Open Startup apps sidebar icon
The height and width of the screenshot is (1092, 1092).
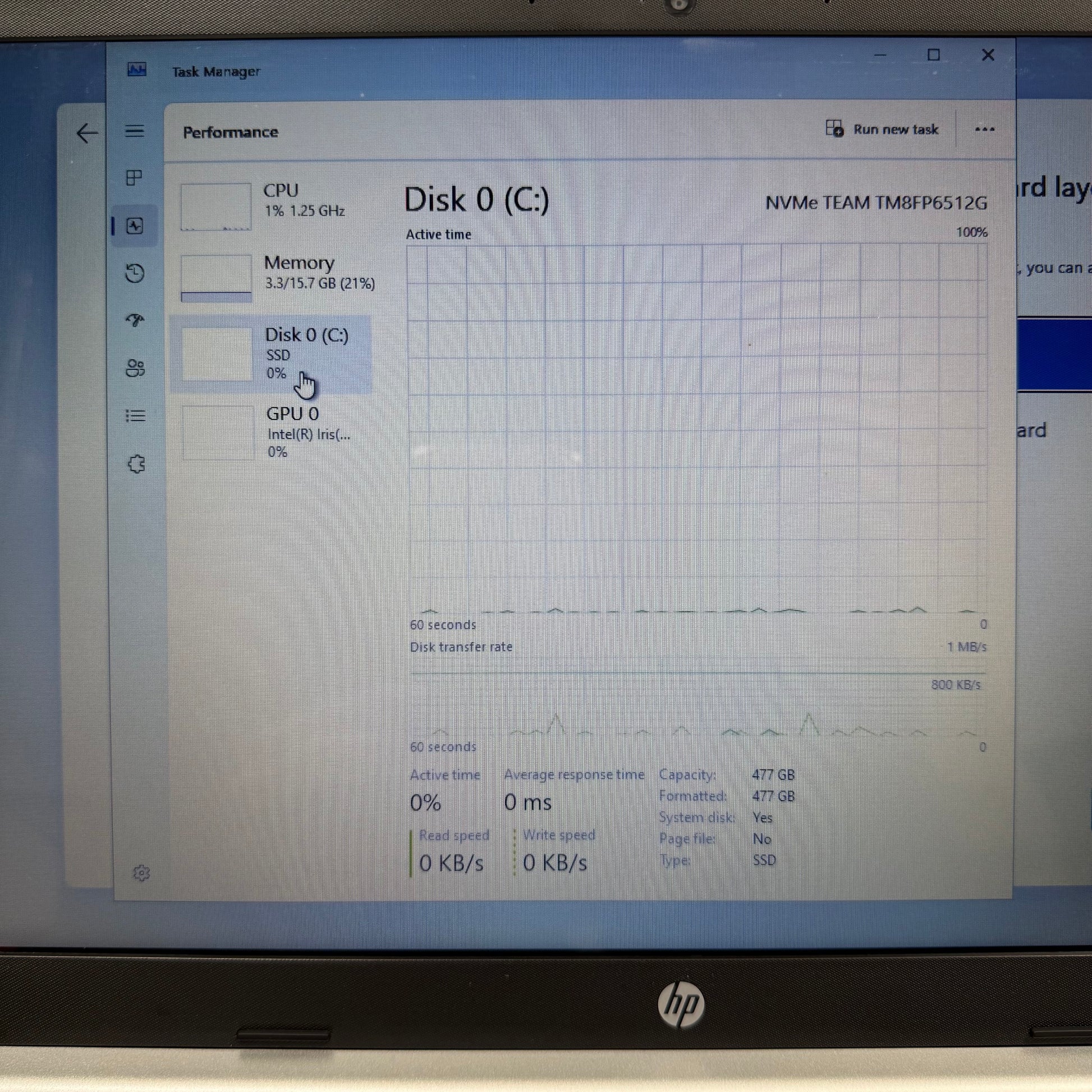point(135,320)
